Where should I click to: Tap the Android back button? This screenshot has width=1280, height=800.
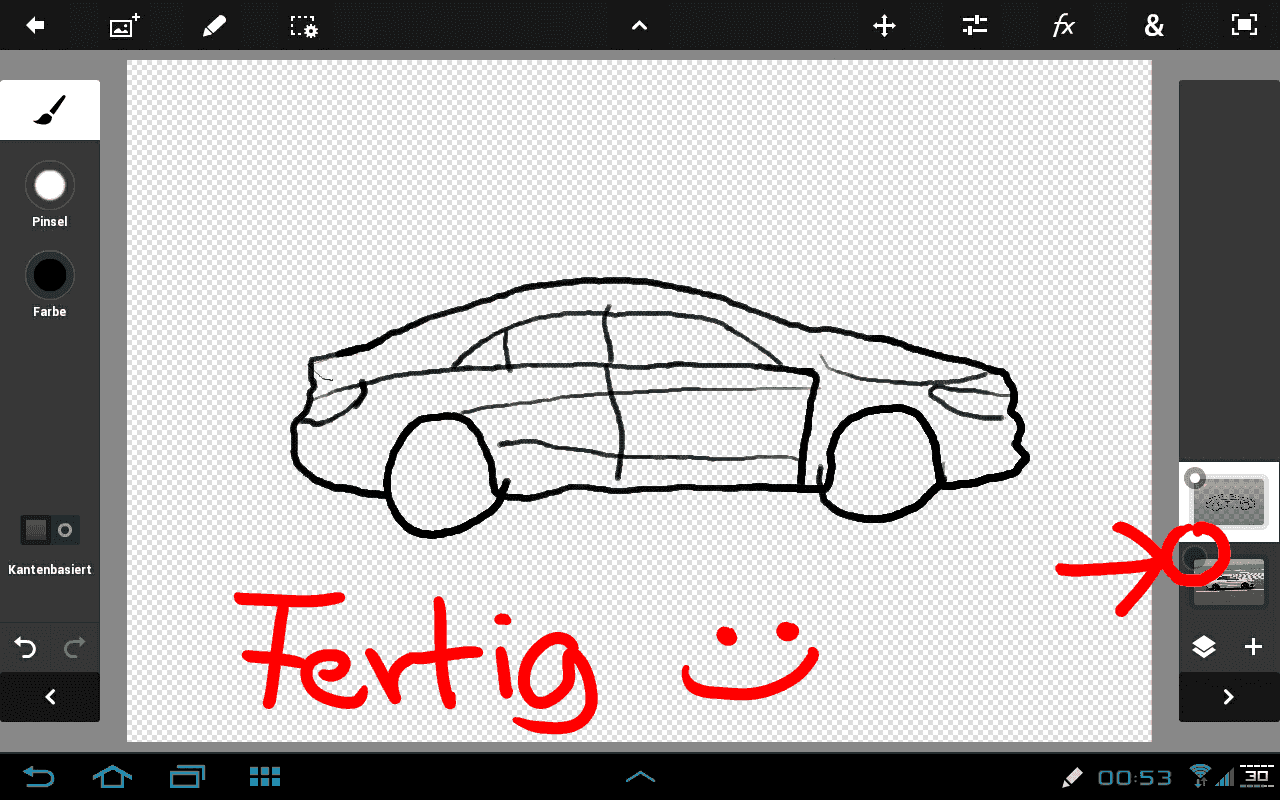pos(38,776)
